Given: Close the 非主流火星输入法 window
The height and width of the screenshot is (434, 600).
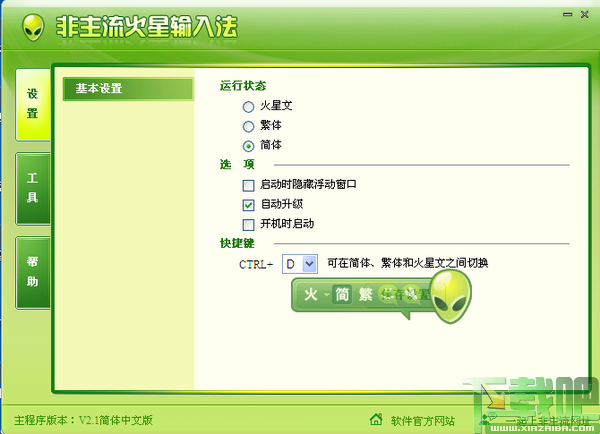Looking at the screenshot, I should [x=584, y=15].
